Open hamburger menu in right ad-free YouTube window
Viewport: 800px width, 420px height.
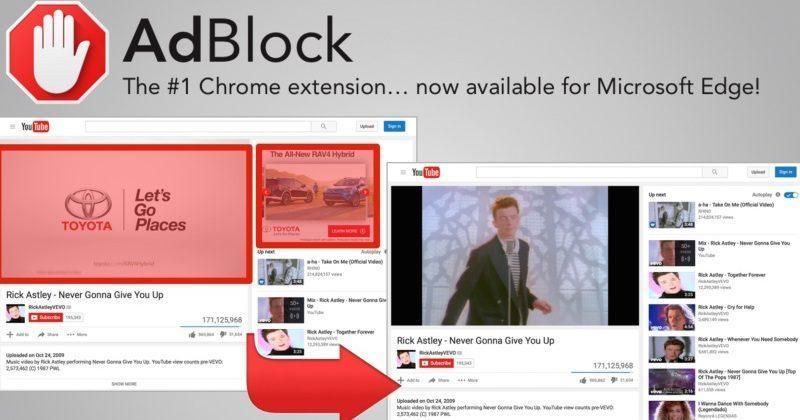click(403, 172)
